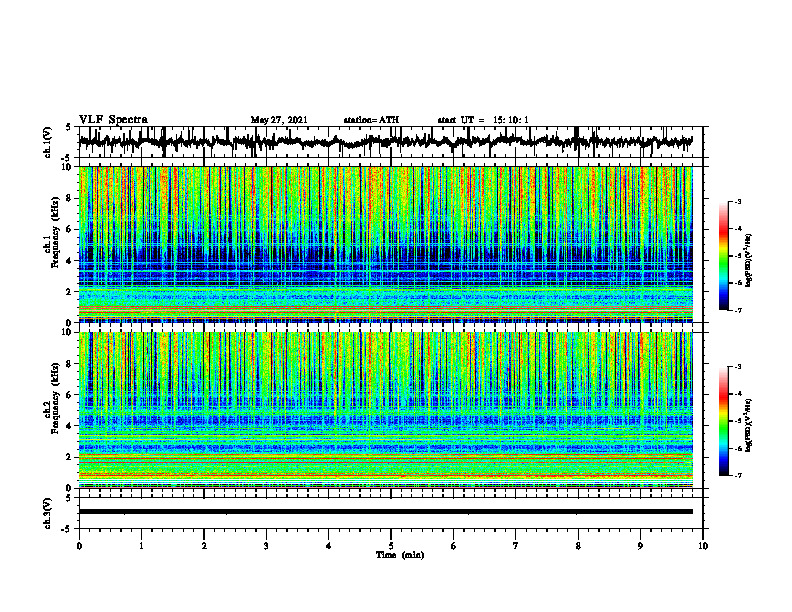Image resolution: width=792 pixels, height=612 pixels.
Task: Click inside the ch.2 spectrogram panel
Action: click(x=385, y=410)
